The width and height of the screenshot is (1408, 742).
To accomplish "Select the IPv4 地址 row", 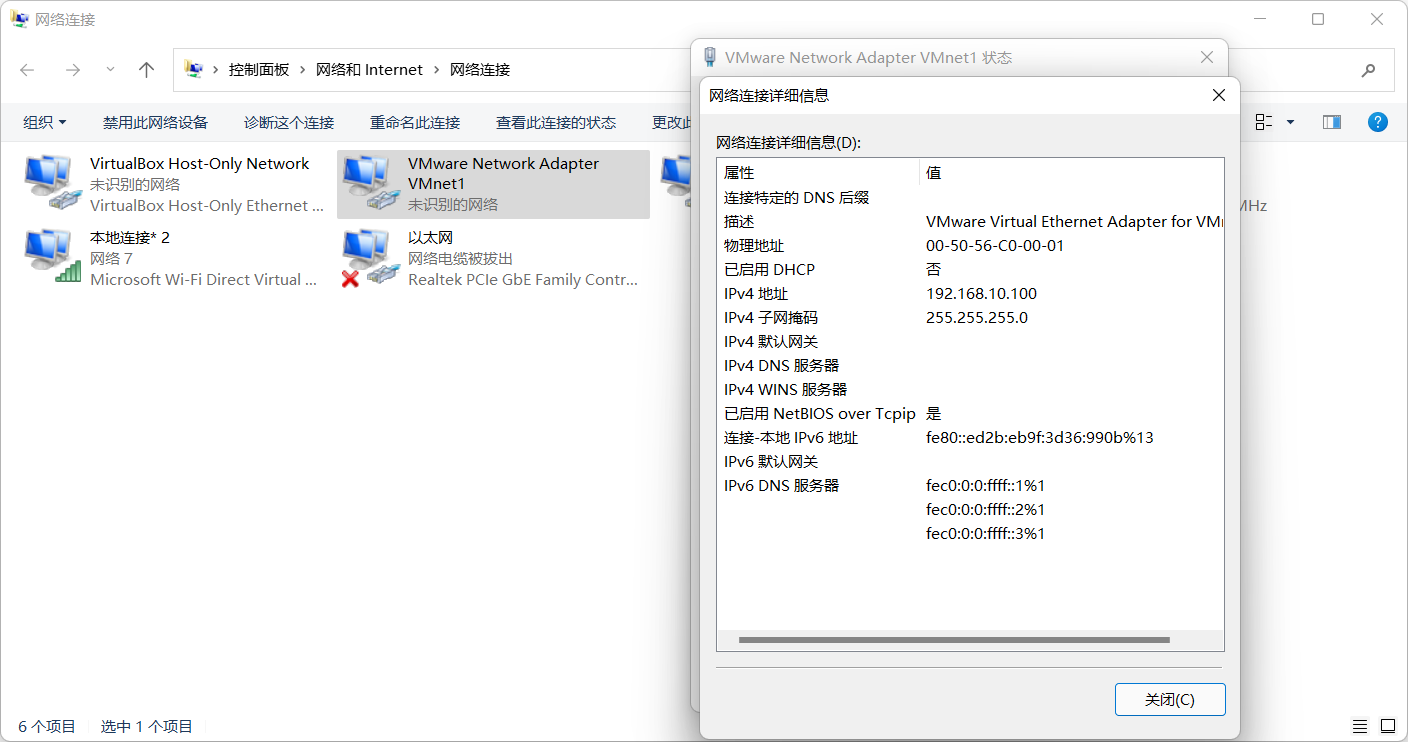I will pos(970,293).
